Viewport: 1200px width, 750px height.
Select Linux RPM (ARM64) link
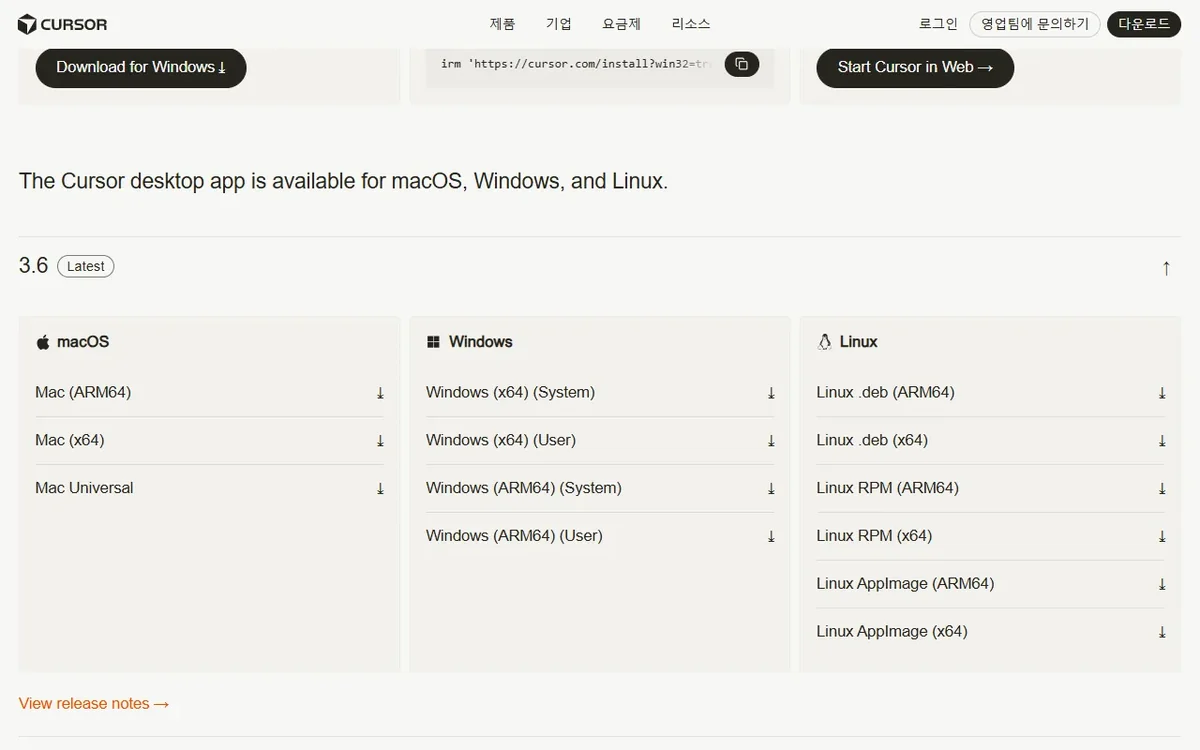[x=991, y=489]
